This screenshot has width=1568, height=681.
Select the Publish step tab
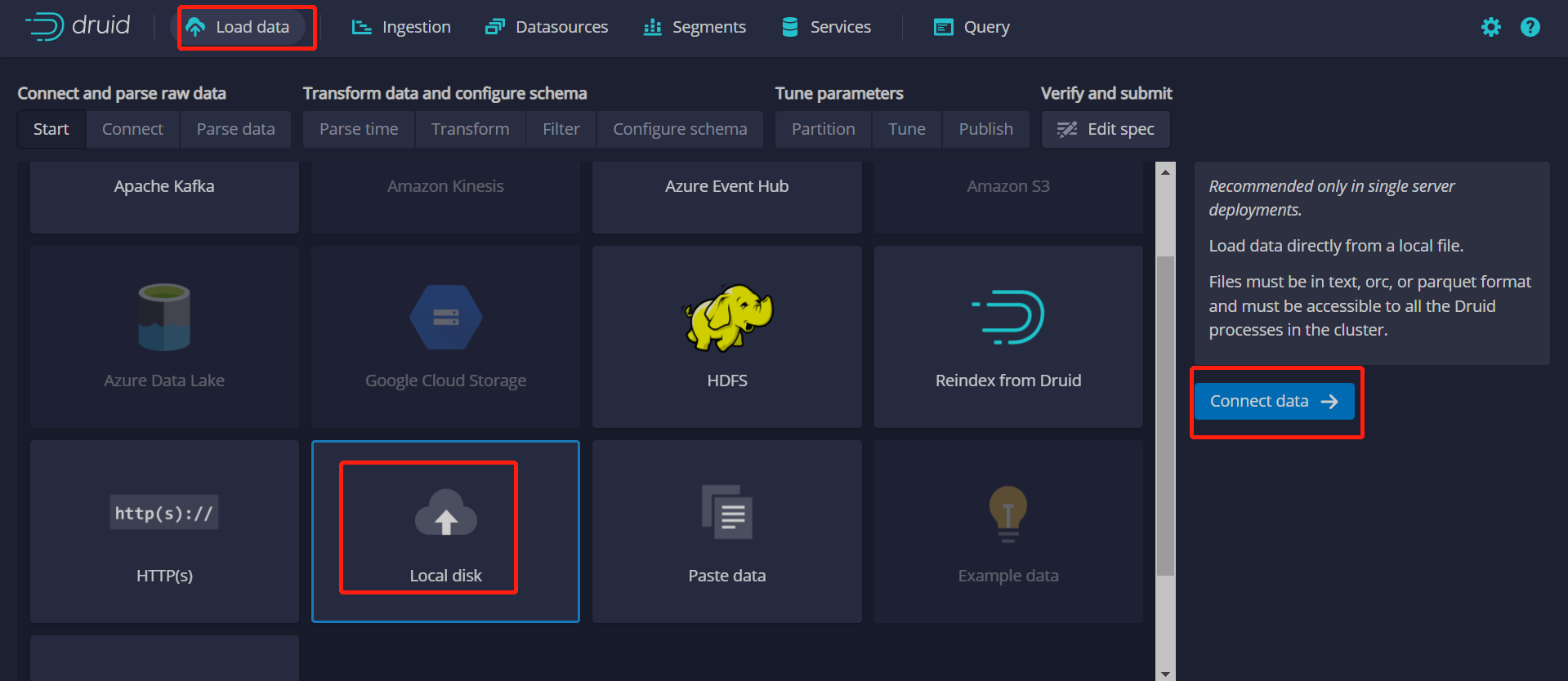tap(985, 129)
